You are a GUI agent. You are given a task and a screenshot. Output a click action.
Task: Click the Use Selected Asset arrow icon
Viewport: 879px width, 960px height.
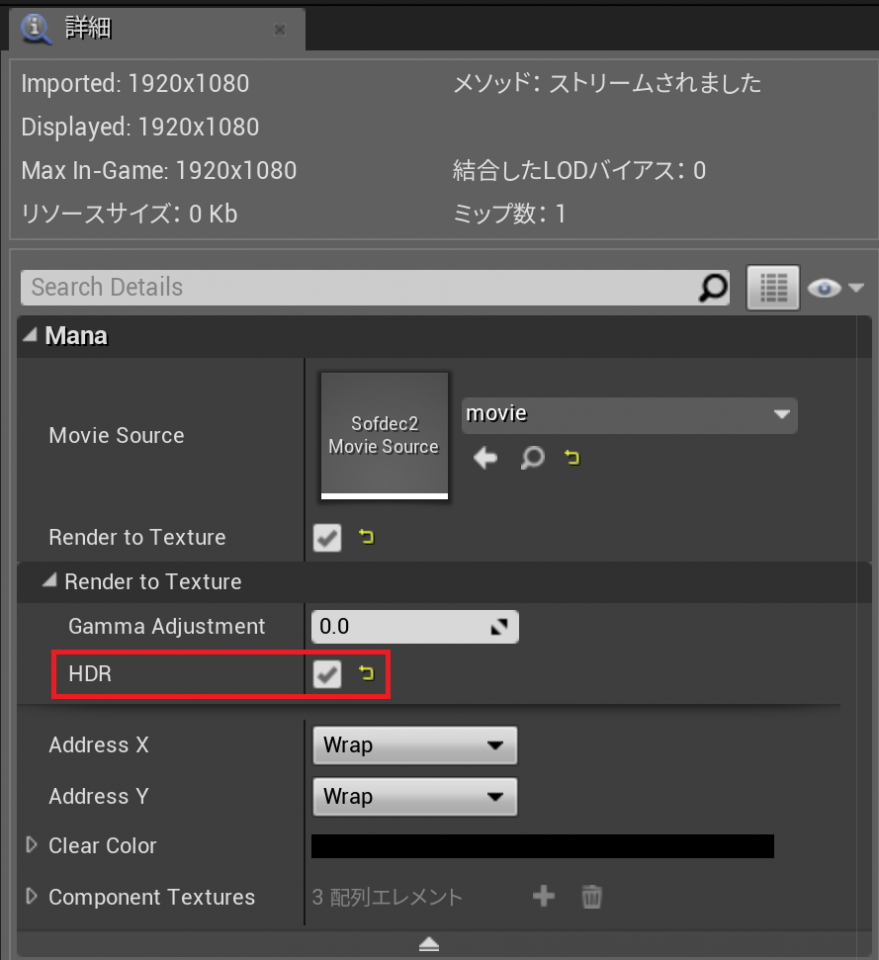click(485, 457)
